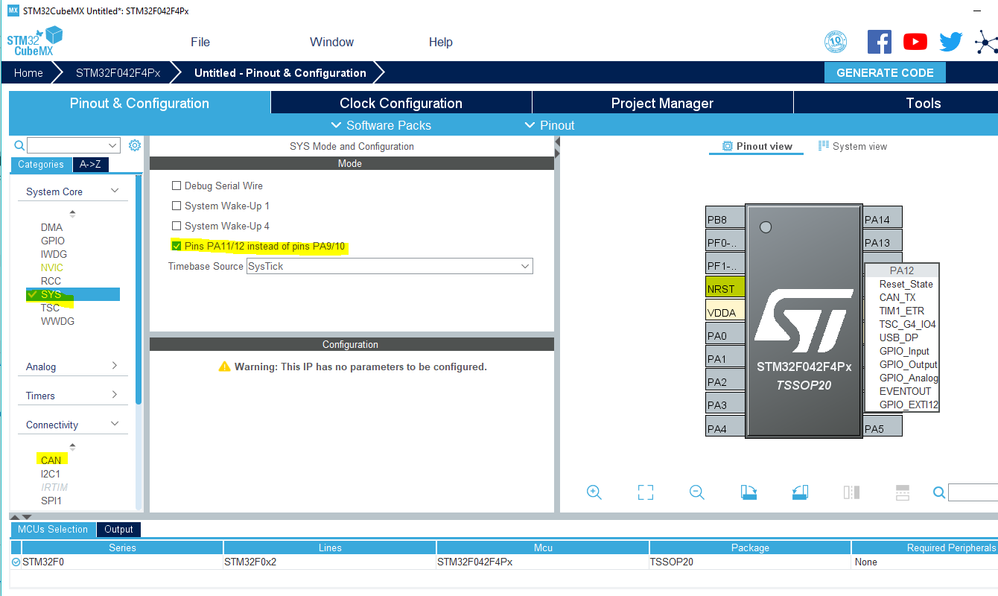Click the panel collapse arrows beside SYS mode
The width and height of the screenshot is (998, 596).
pos(557,148)
